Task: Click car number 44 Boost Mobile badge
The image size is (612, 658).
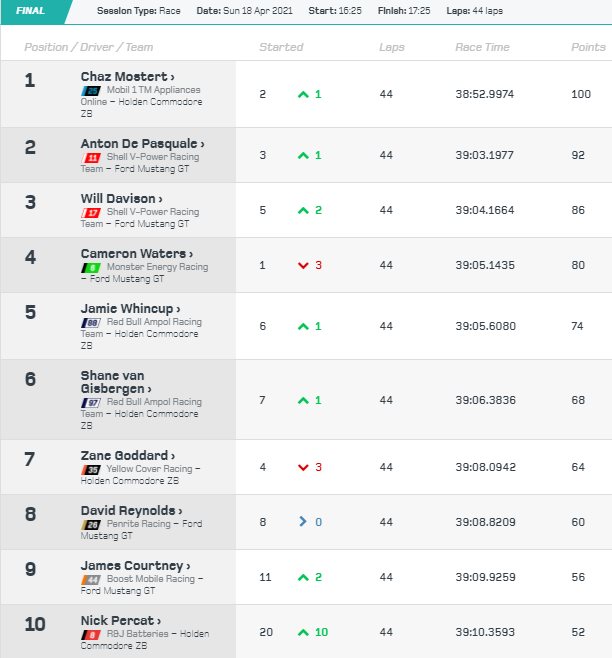Action: (x=91, y=580)
